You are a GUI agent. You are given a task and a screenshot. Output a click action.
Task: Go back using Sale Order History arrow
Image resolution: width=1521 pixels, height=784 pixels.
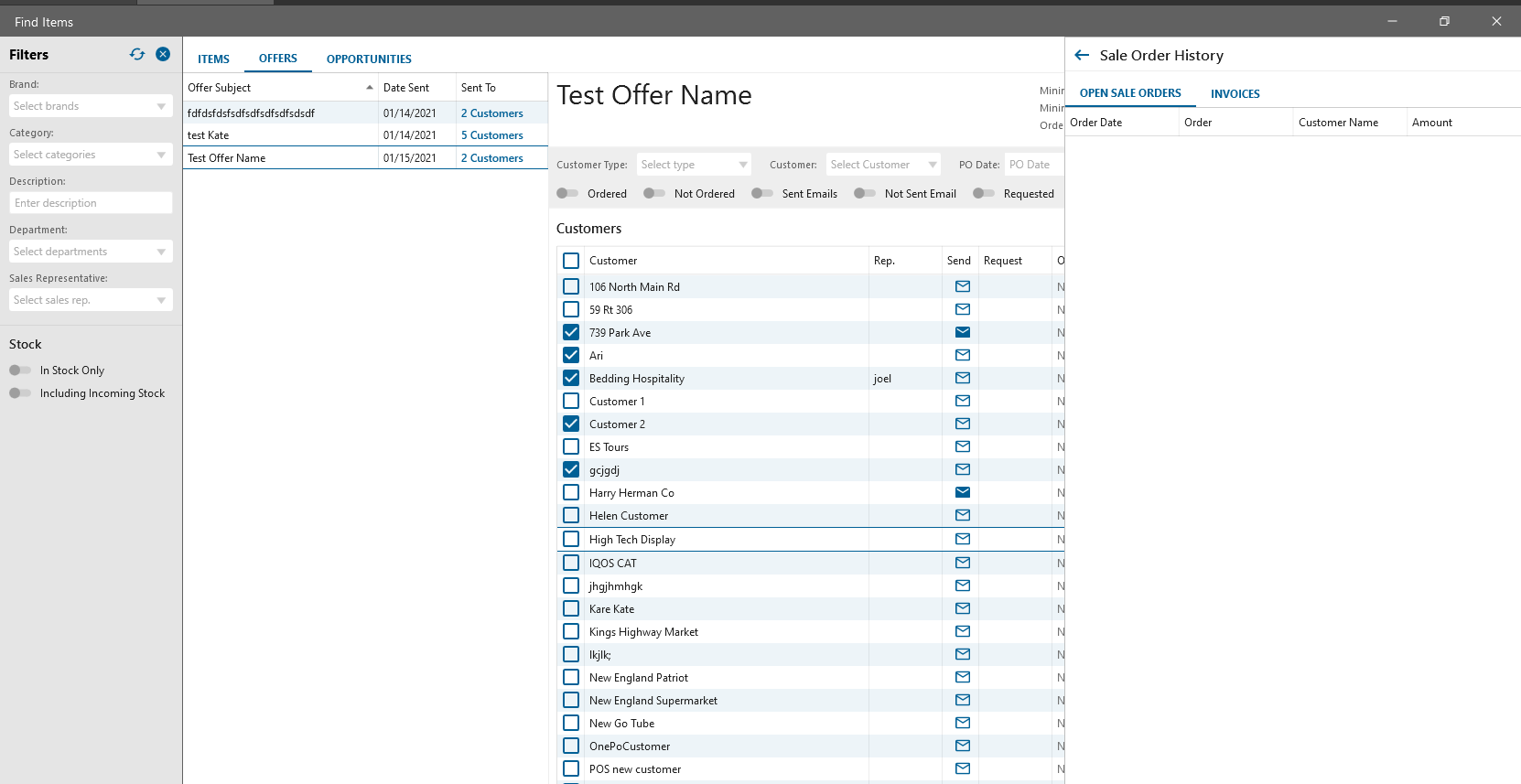[x=1082, y=55]
